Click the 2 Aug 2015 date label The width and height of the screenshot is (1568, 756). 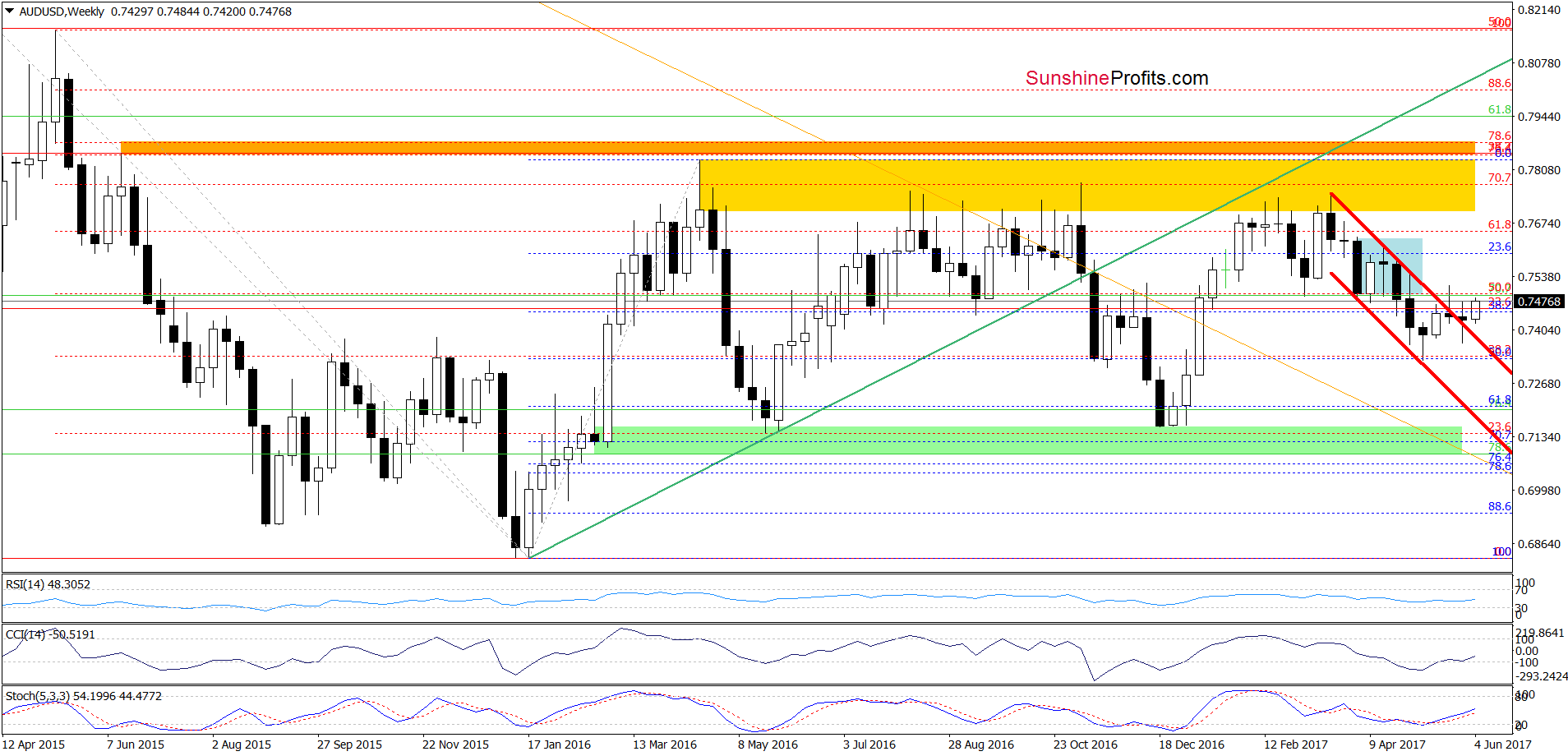coord(242,744)
